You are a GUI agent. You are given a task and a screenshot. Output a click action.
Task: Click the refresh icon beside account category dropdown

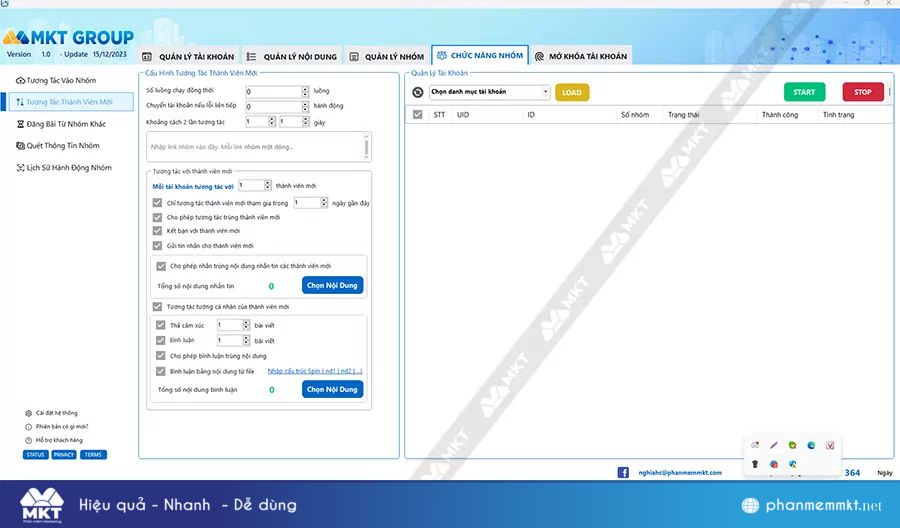coord(418,92)
